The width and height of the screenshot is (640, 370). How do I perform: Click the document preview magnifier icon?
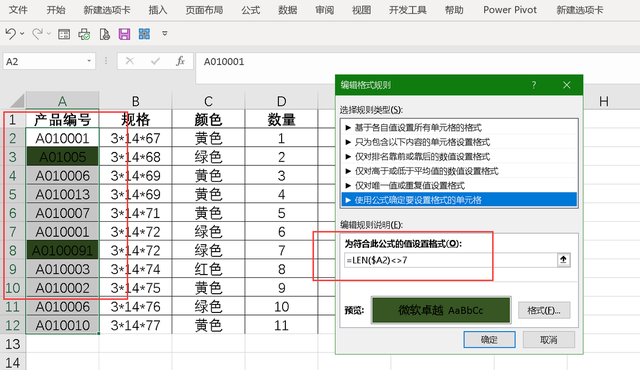[x=104, y=34]
